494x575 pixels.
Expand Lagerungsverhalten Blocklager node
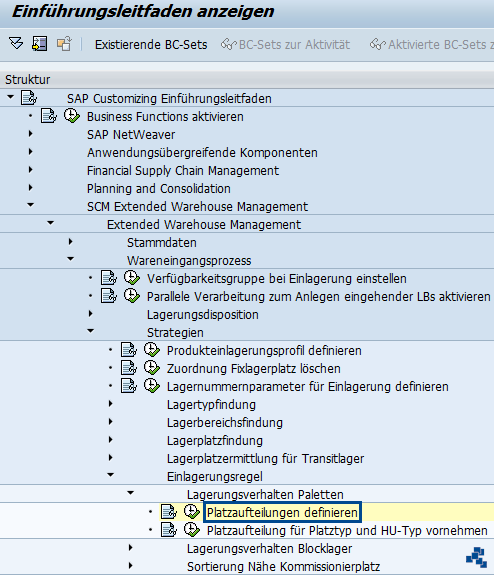point(131,548)
